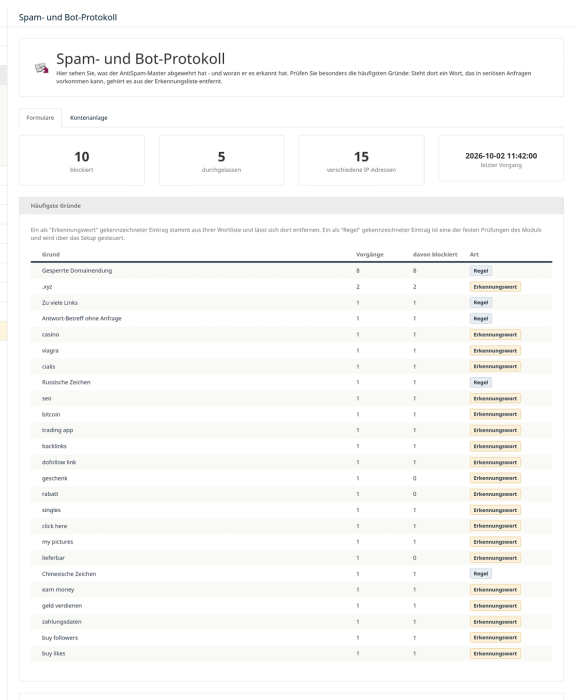This screenshot has width=583, height=700.
Task: Click the Art column header
Action: 474,254
